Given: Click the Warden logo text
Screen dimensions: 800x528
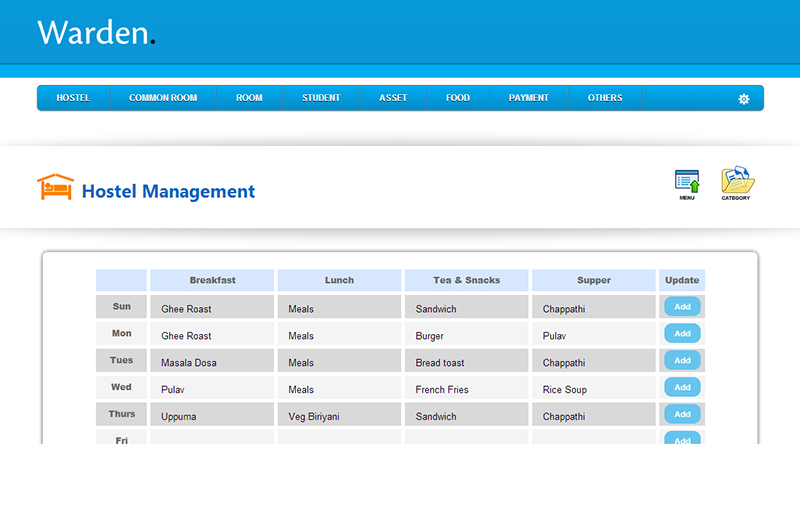Looking at the screenshot, I should coord(95,33).
